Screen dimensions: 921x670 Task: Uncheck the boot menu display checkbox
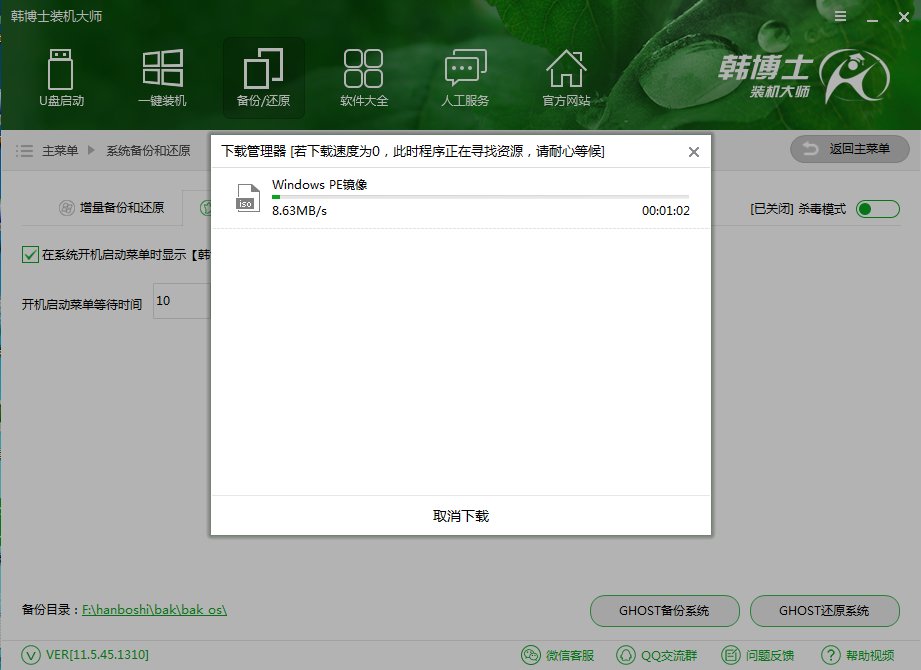click(29, 254)
